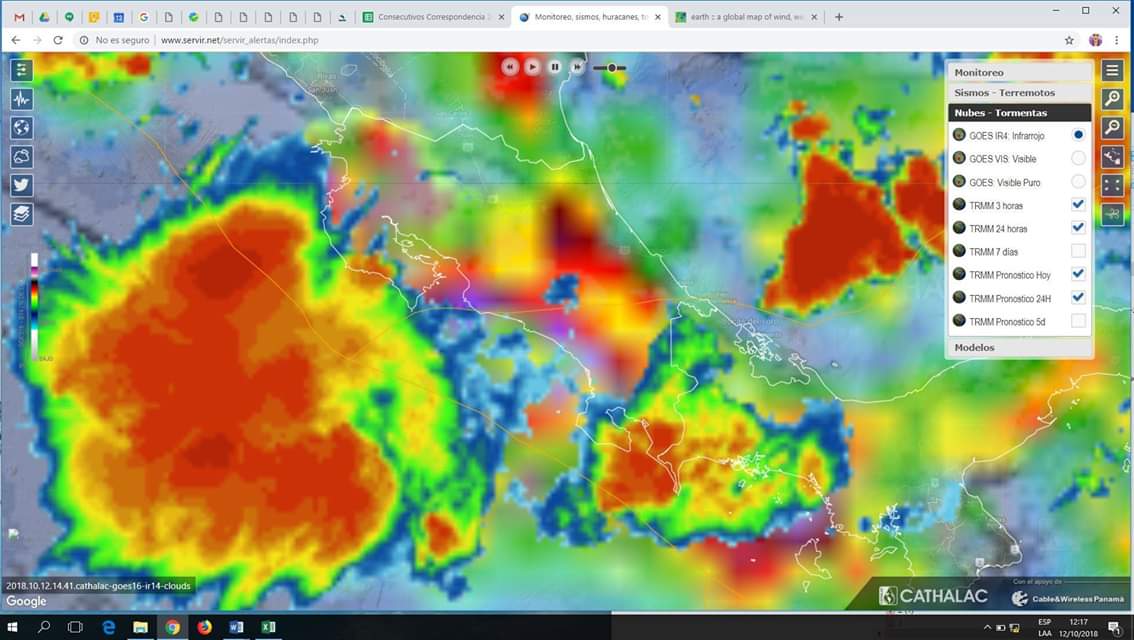Switch to Consecutivos Correspondencia tab
The height and width of the screenshot is (640, 1134).
coord(432,17)
